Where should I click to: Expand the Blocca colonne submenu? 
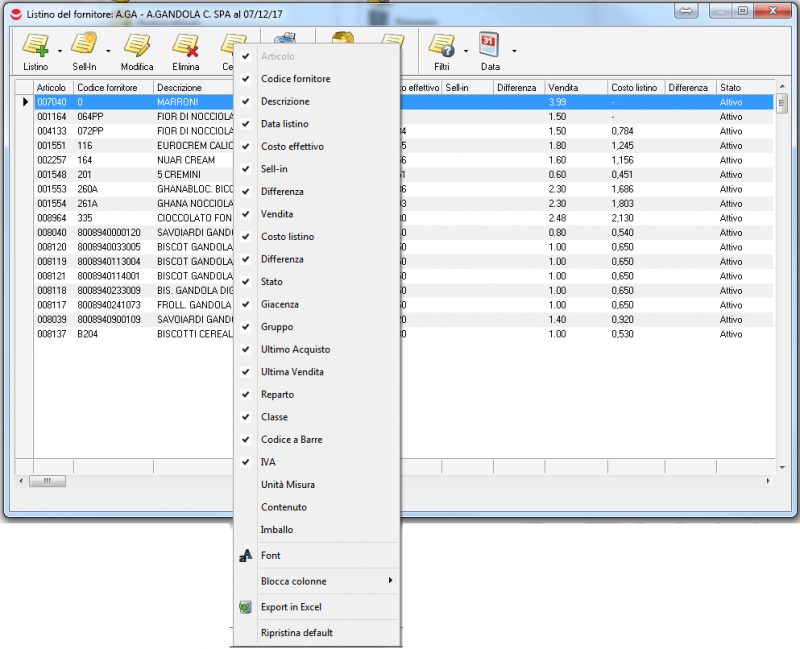pyautogui.click(x=325, y=581)
